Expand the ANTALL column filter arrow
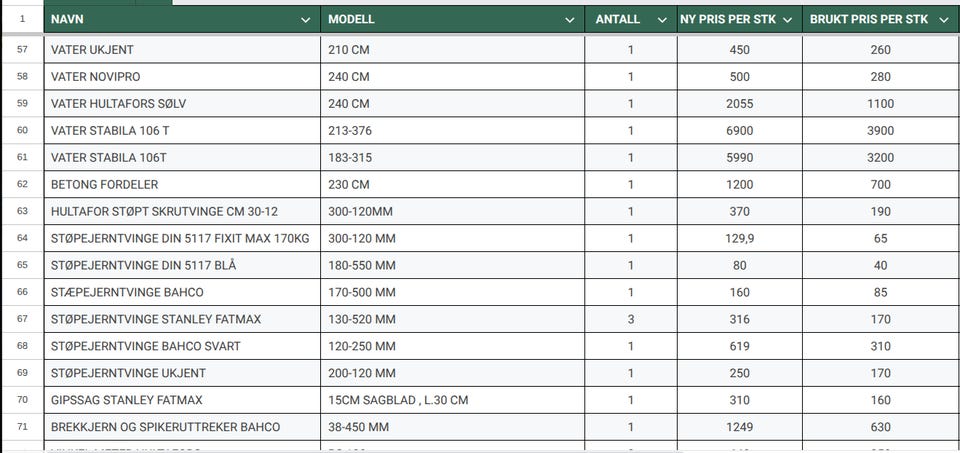Image resolution: width=960 pixels, height=453 pixels. tap(662, 20)
